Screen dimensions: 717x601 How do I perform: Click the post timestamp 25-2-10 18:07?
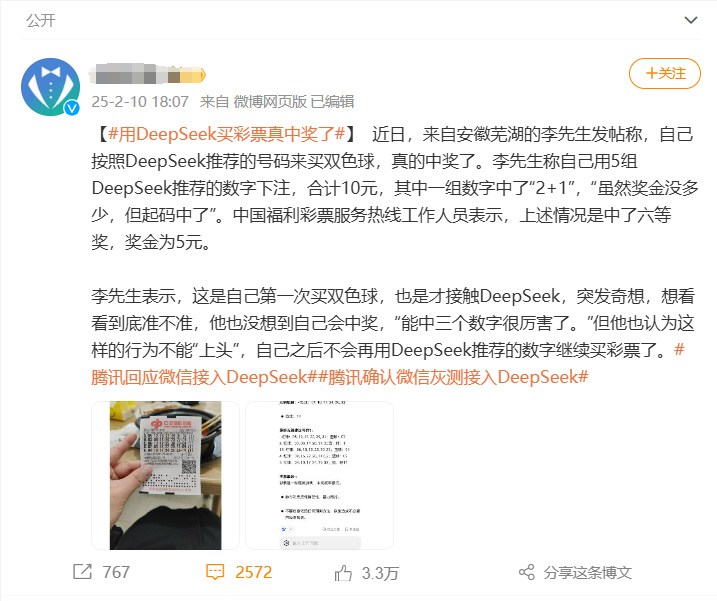[140, 102]
